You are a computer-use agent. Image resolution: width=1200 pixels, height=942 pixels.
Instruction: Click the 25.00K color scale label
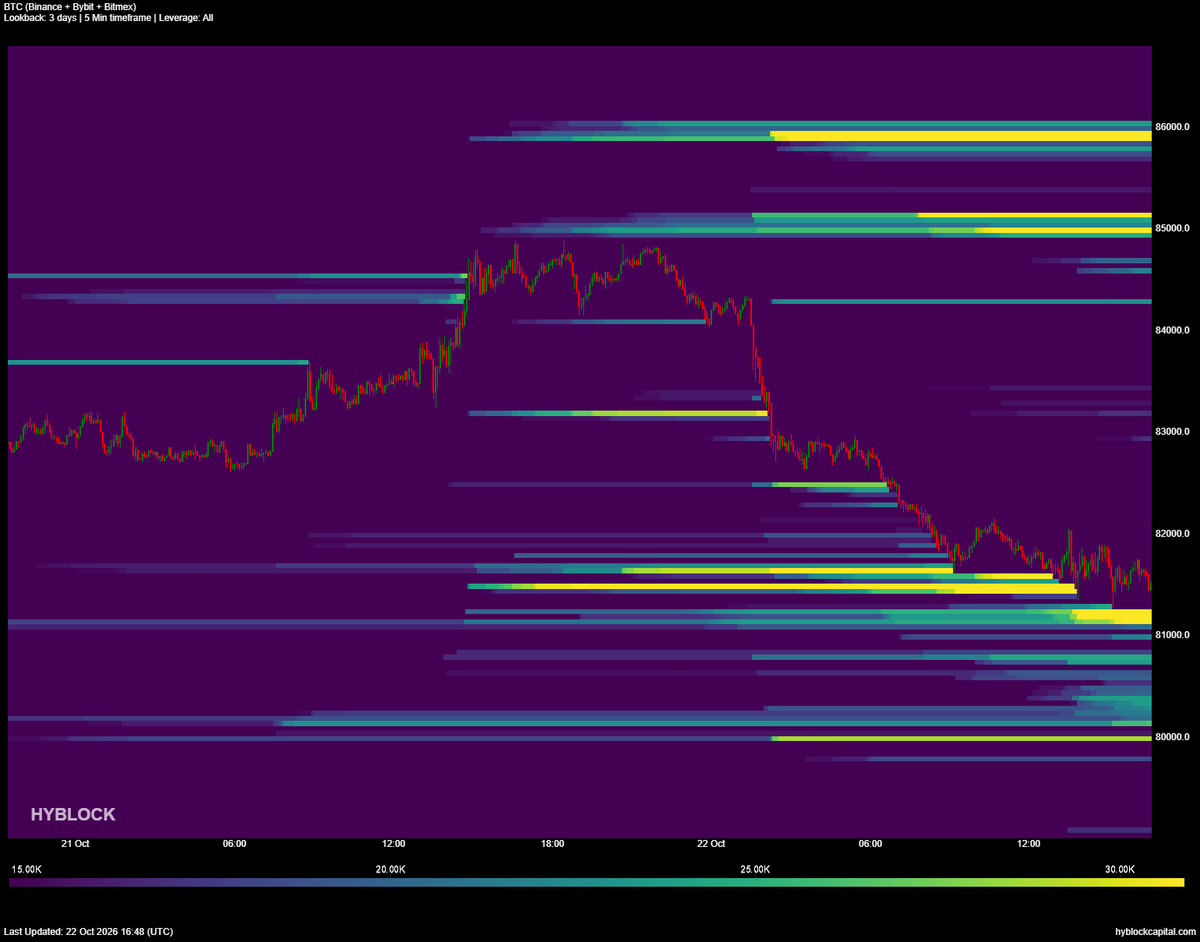(755, 870)
